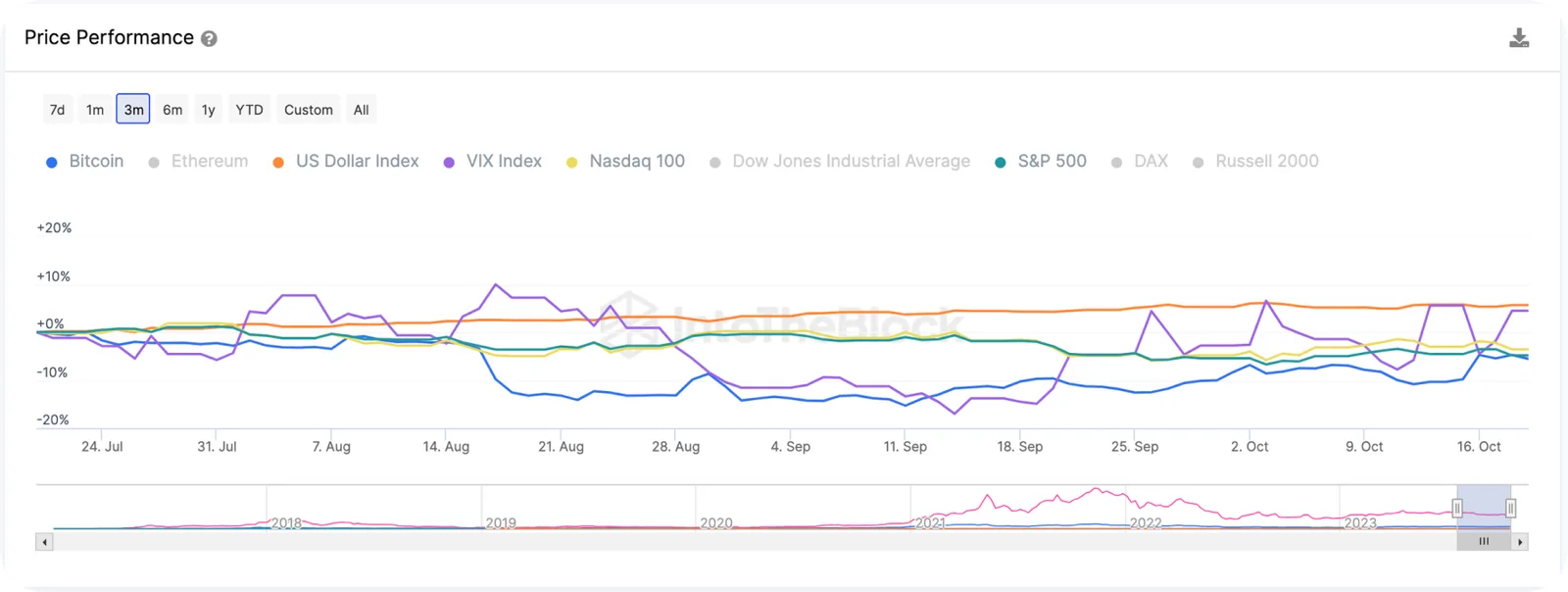Click the '4. Sep' axis label
Image resolution: width=1568 pixels, height=592 pixels.
tap(791, 447)
